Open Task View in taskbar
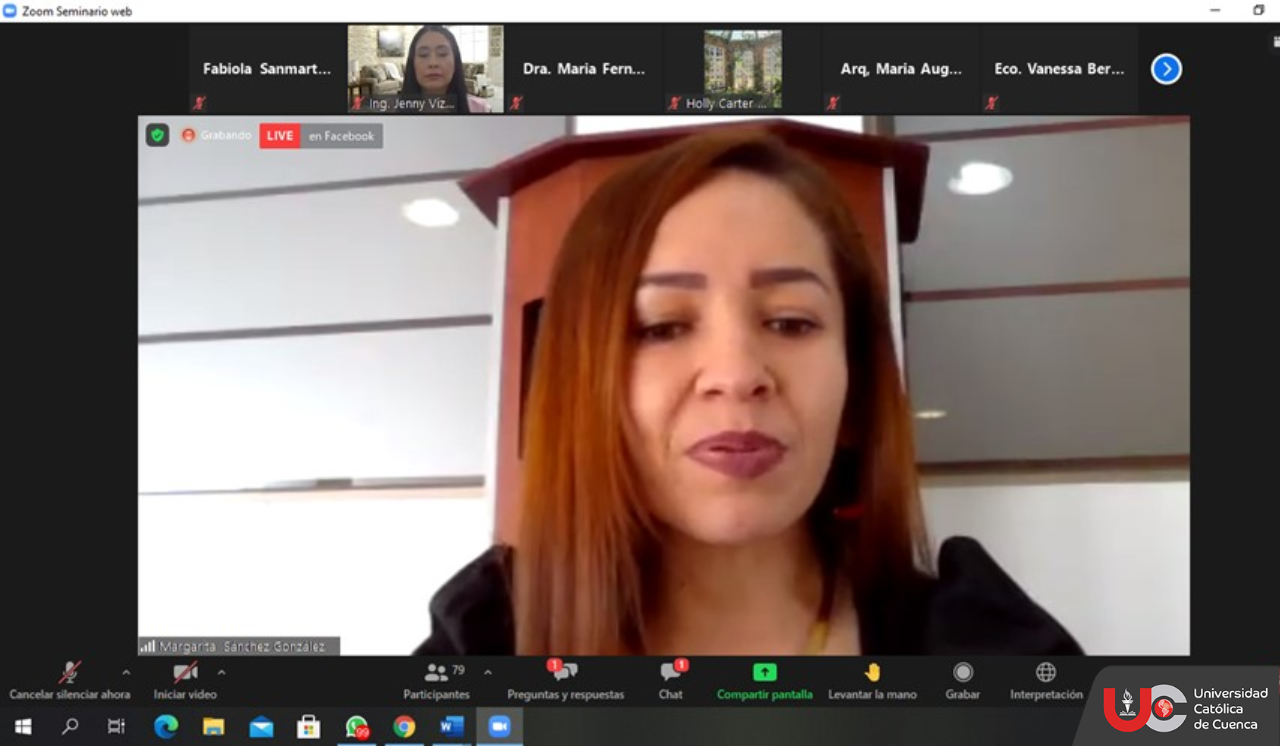Viewport: 1280px width, 746px height. pyautogui.click(x=117, y=727)
